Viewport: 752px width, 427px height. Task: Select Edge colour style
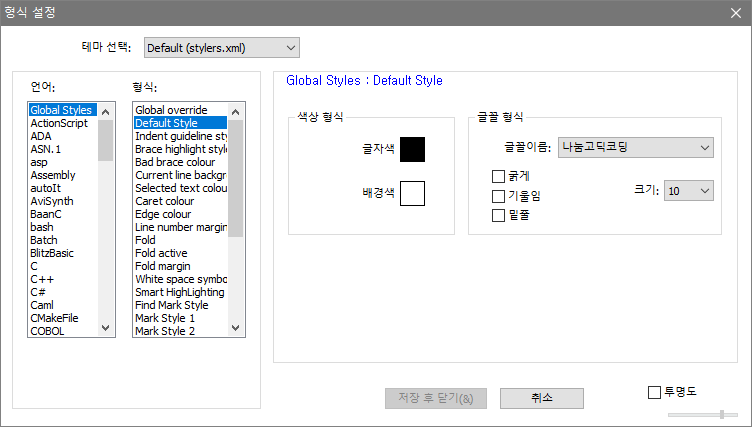(x=180, y=214)
